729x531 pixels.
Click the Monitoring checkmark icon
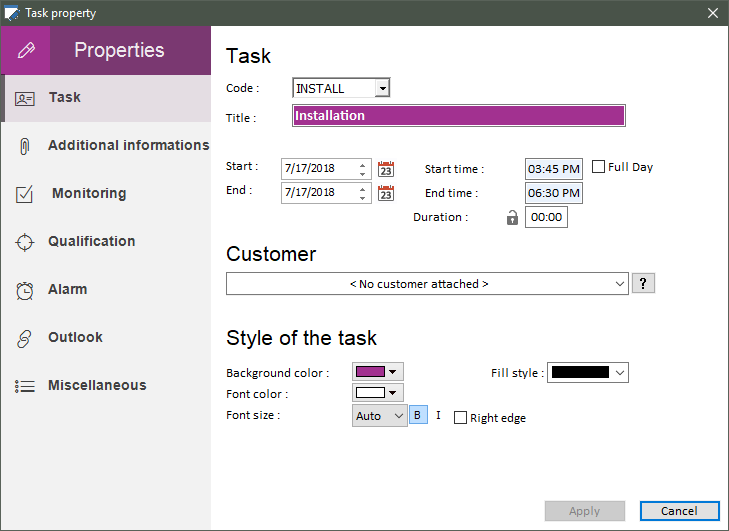[x=24, y=194]
